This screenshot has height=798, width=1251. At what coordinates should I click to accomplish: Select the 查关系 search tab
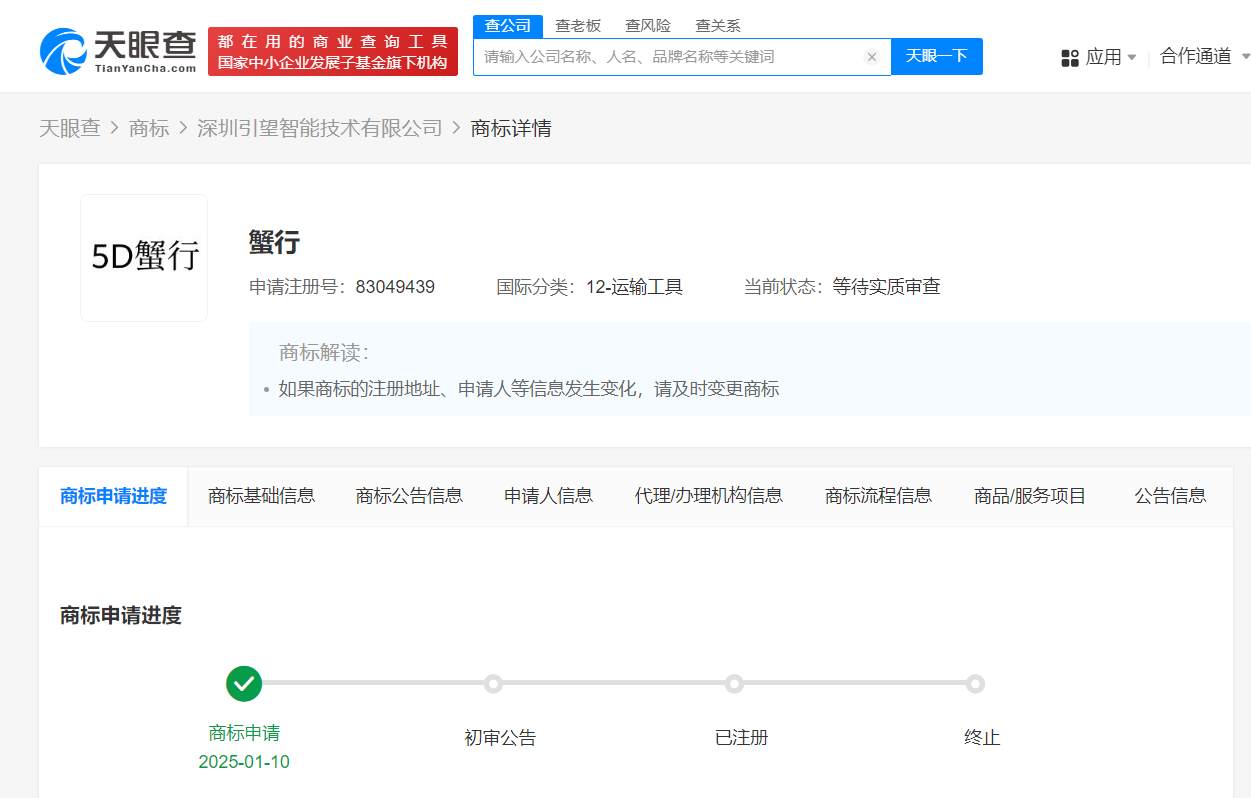(718, 26)
